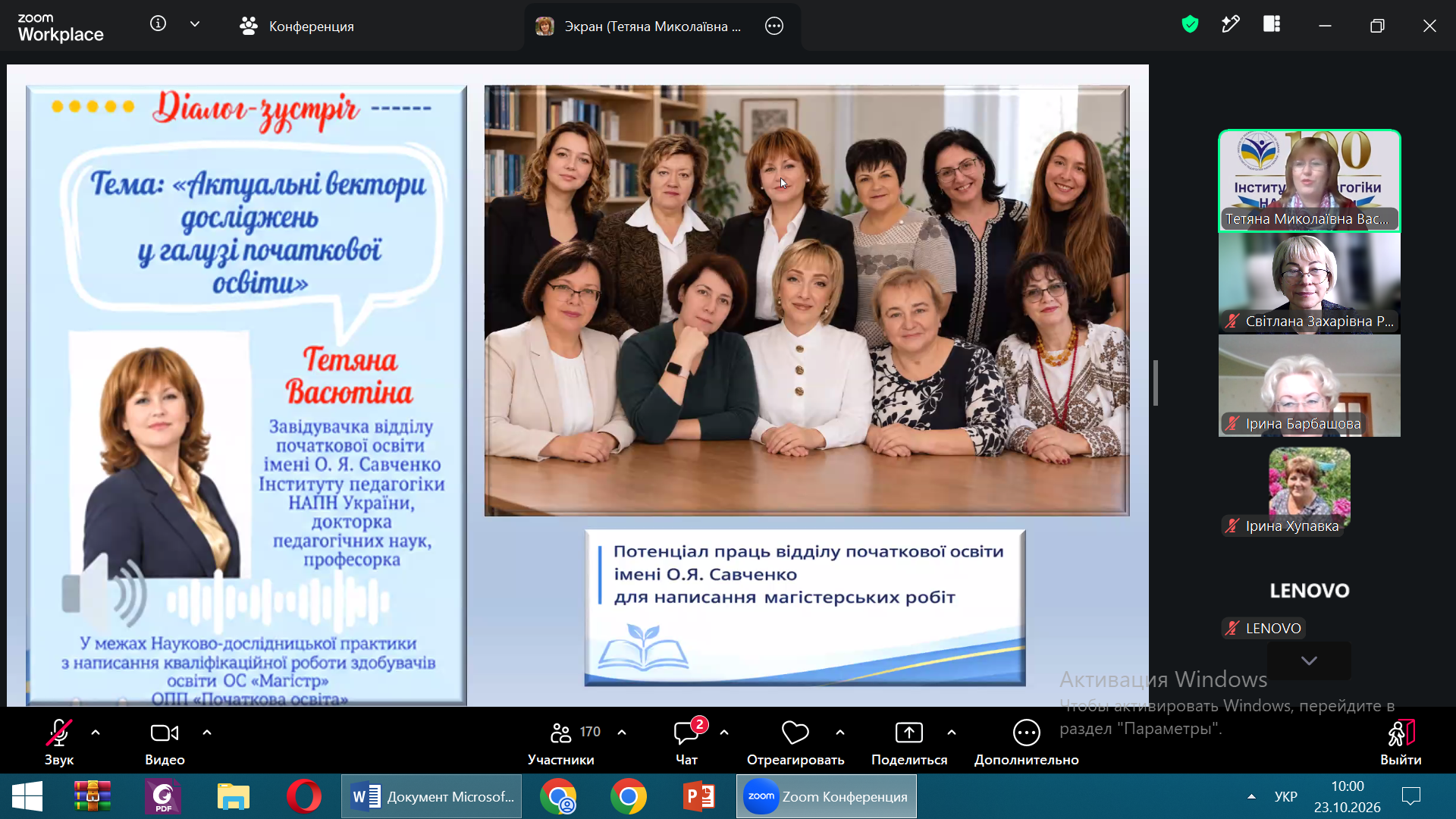Open PowerPoint from the taskbar
The width and height of the screenshot is (1456, 819).
(x=699, y=796)
